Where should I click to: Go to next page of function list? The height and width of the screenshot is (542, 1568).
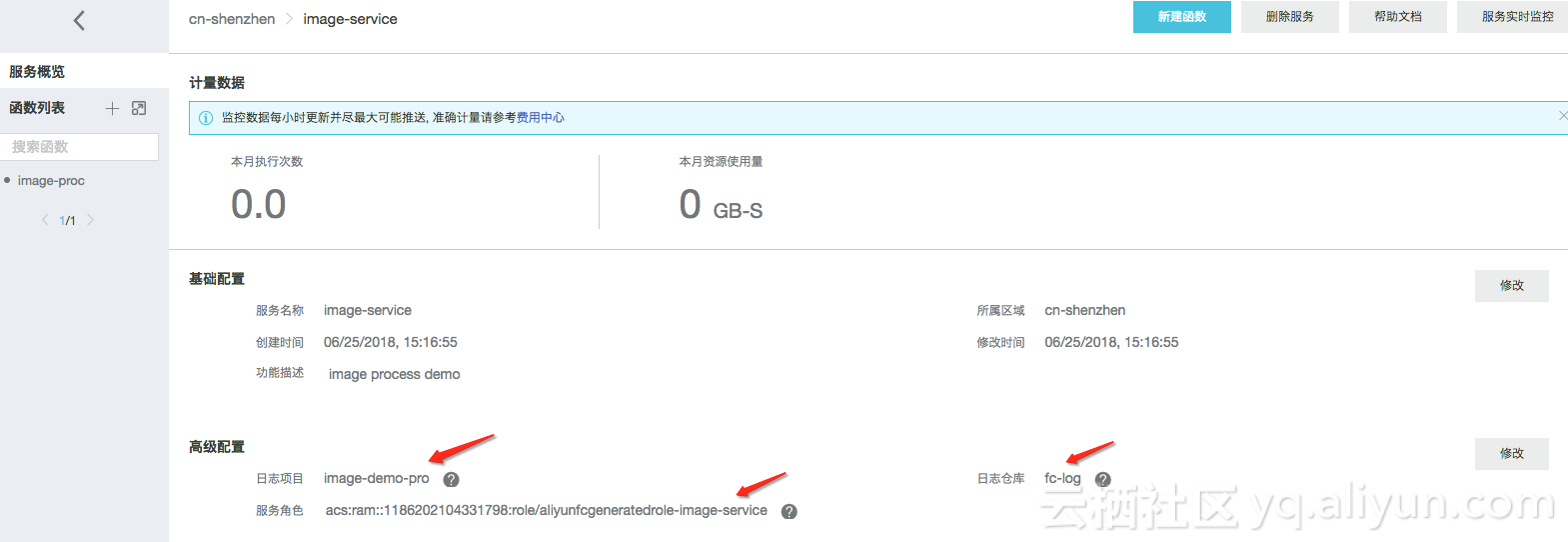pyautogui.click(x=90, y=220)
